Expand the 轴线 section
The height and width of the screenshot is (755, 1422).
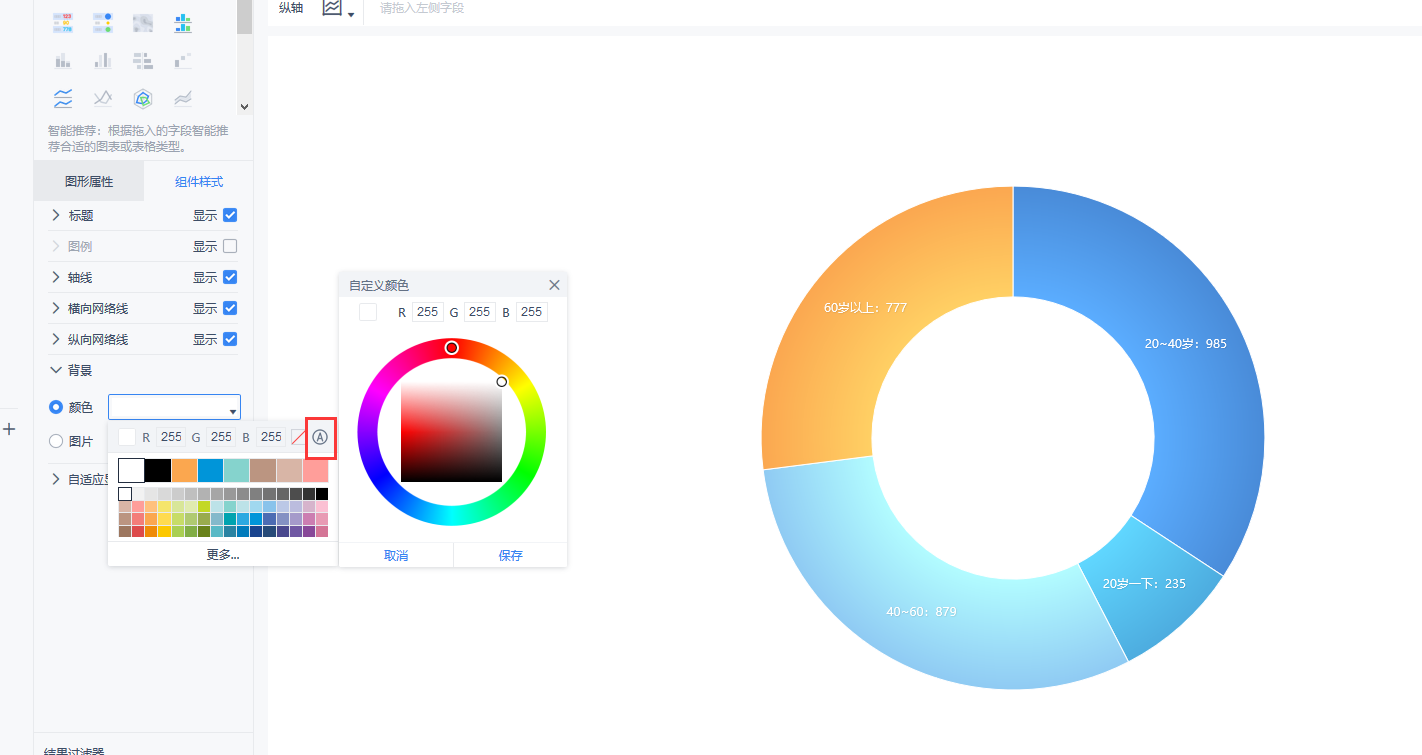(56, 277)
